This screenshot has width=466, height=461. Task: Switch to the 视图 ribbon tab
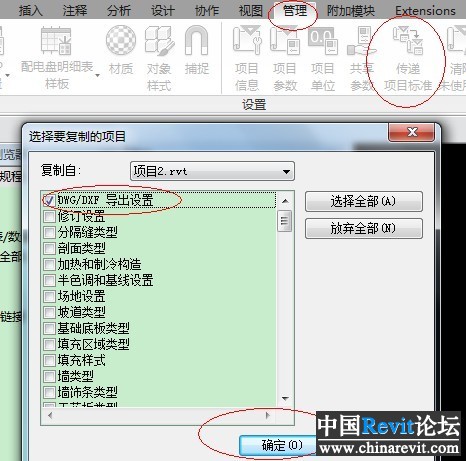point(251,11)
